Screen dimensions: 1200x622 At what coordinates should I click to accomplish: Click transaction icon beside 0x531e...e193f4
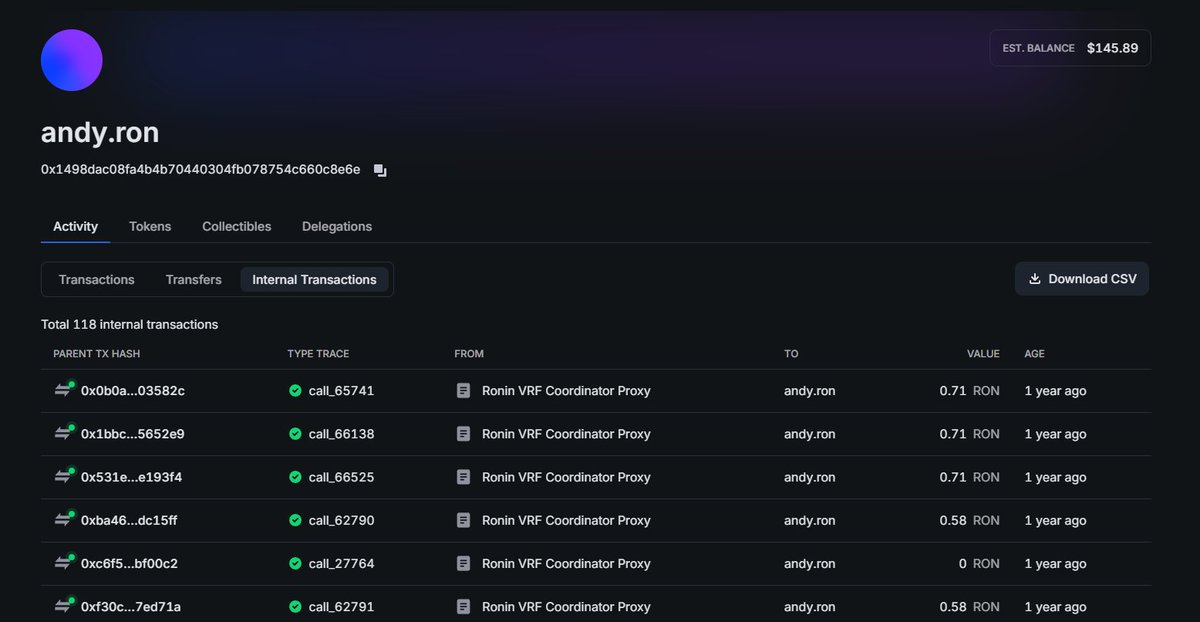pyautogui.click(x=65, y=476)
